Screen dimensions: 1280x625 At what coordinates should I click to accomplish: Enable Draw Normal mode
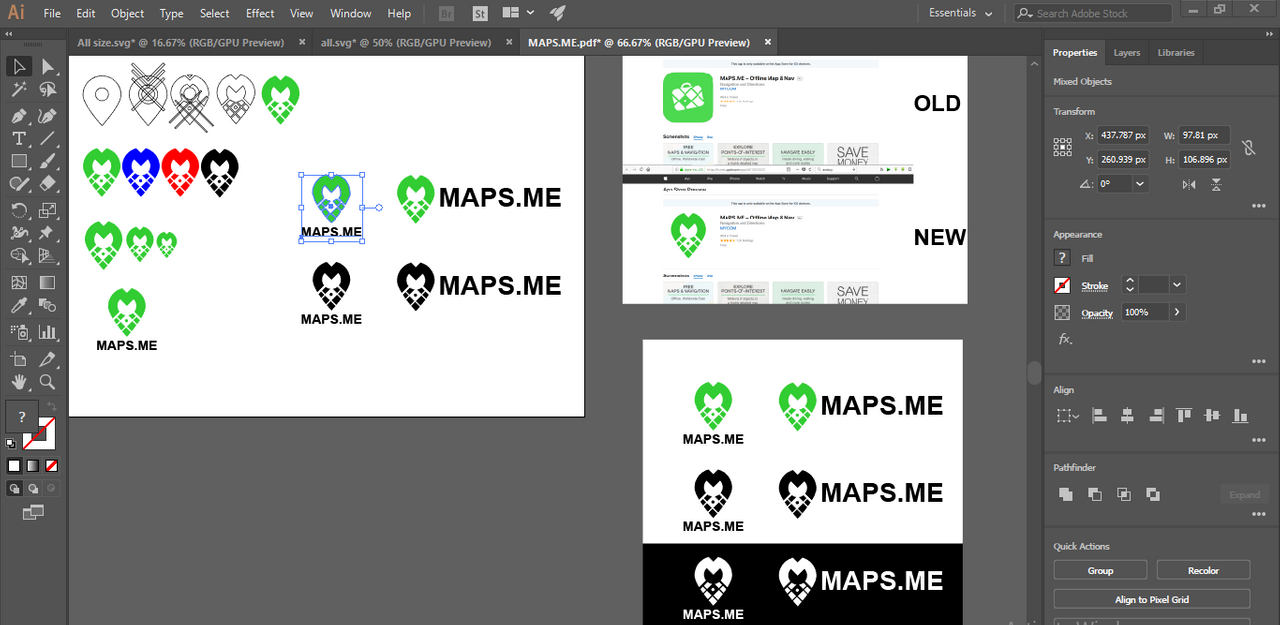pos(14,489)
